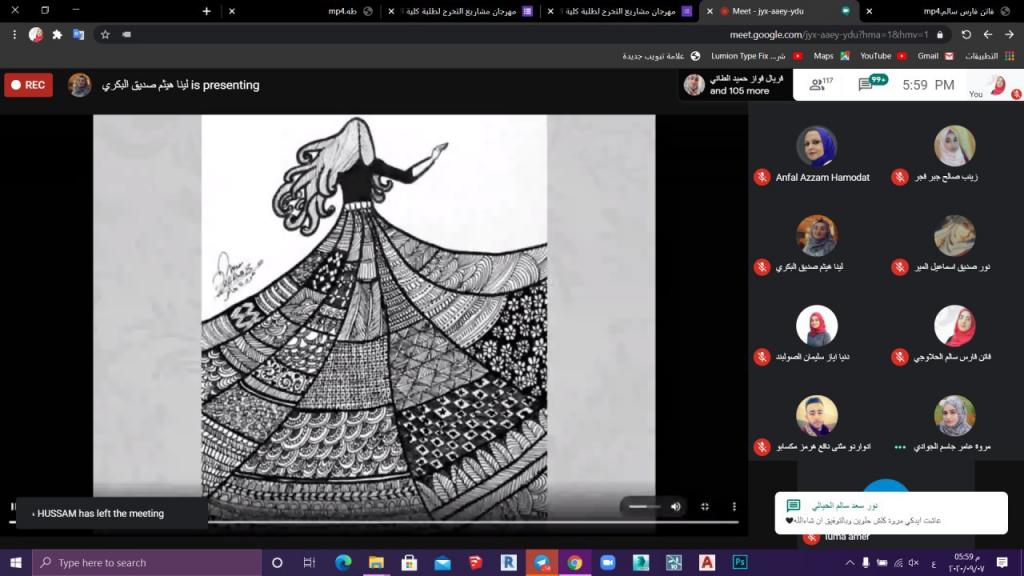This screenshot has width=1024, height=576.
Task: Open the Chrome extensions puzzle icon
Action: [x=57, y=34]
